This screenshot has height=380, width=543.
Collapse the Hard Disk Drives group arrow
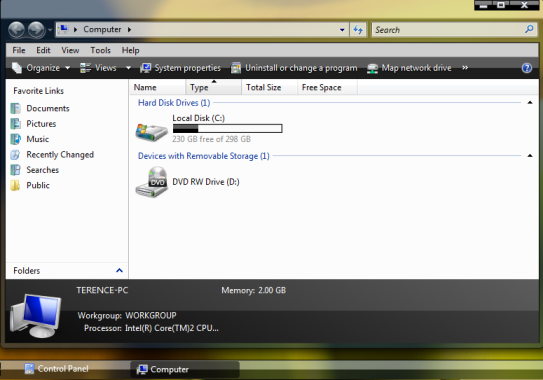pos(530,103)
